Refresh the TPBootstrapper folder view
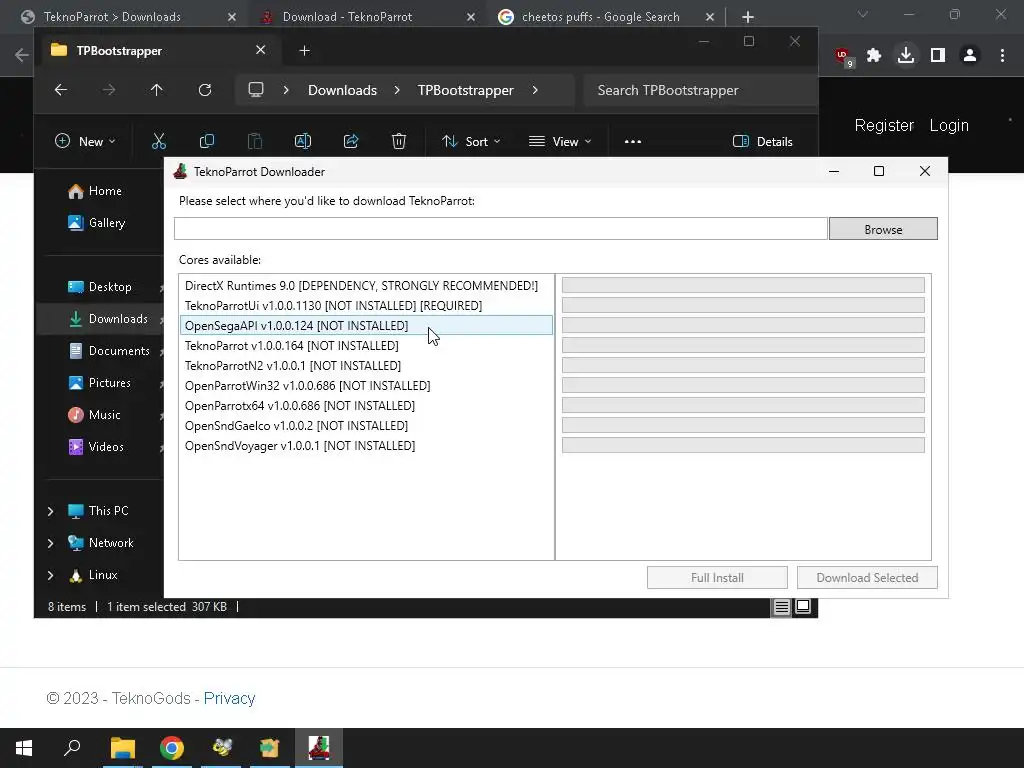Viewport: 1024px width, 768px height. (x=205, y=90)
